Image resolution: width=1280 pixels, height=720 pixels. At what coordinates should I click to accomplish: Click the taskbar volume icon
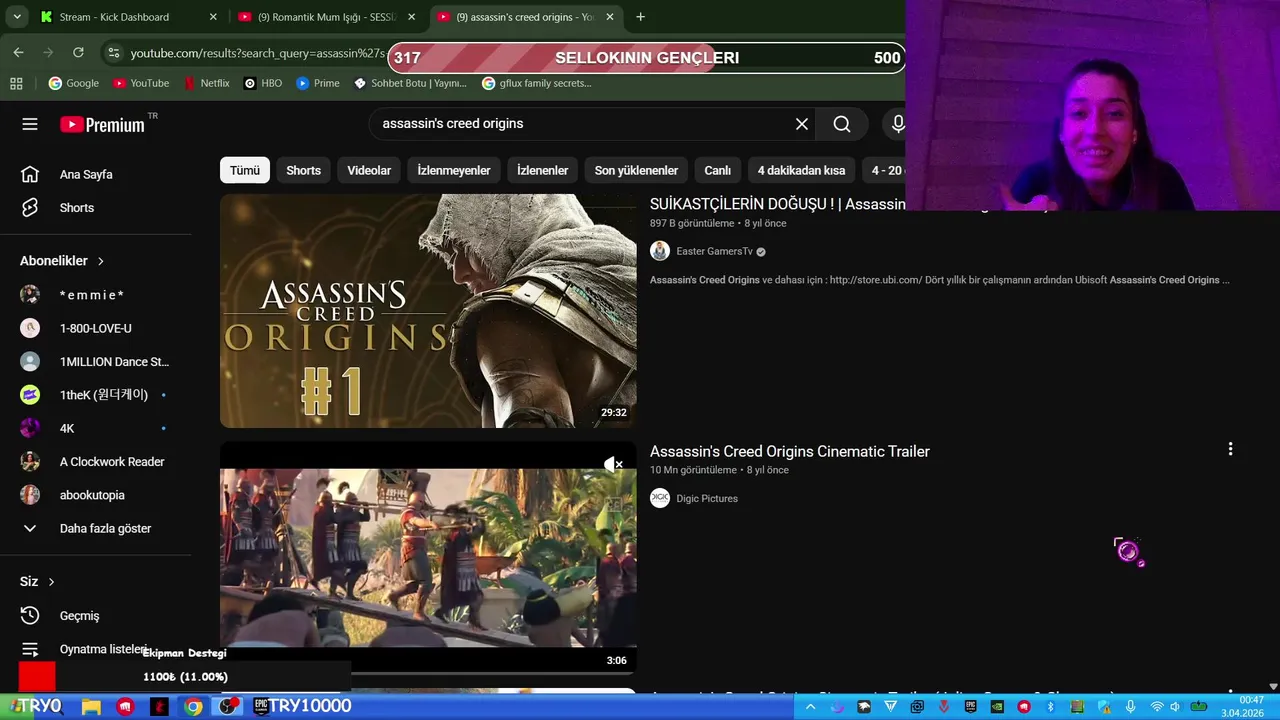[x=1175, y=706]
